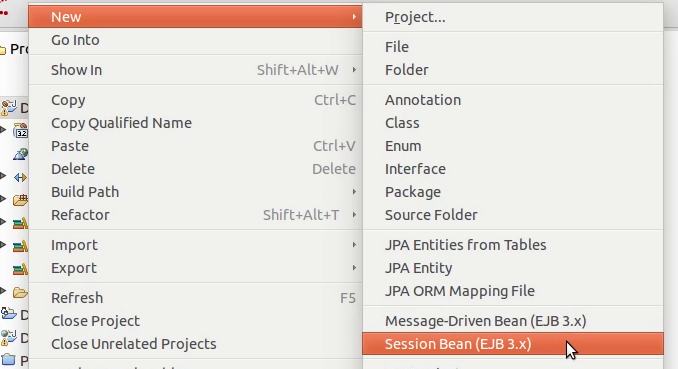The width and height of the screenshot is (678, 369).
Task: Create a new Annotation
Action: (x=513, y=100)
